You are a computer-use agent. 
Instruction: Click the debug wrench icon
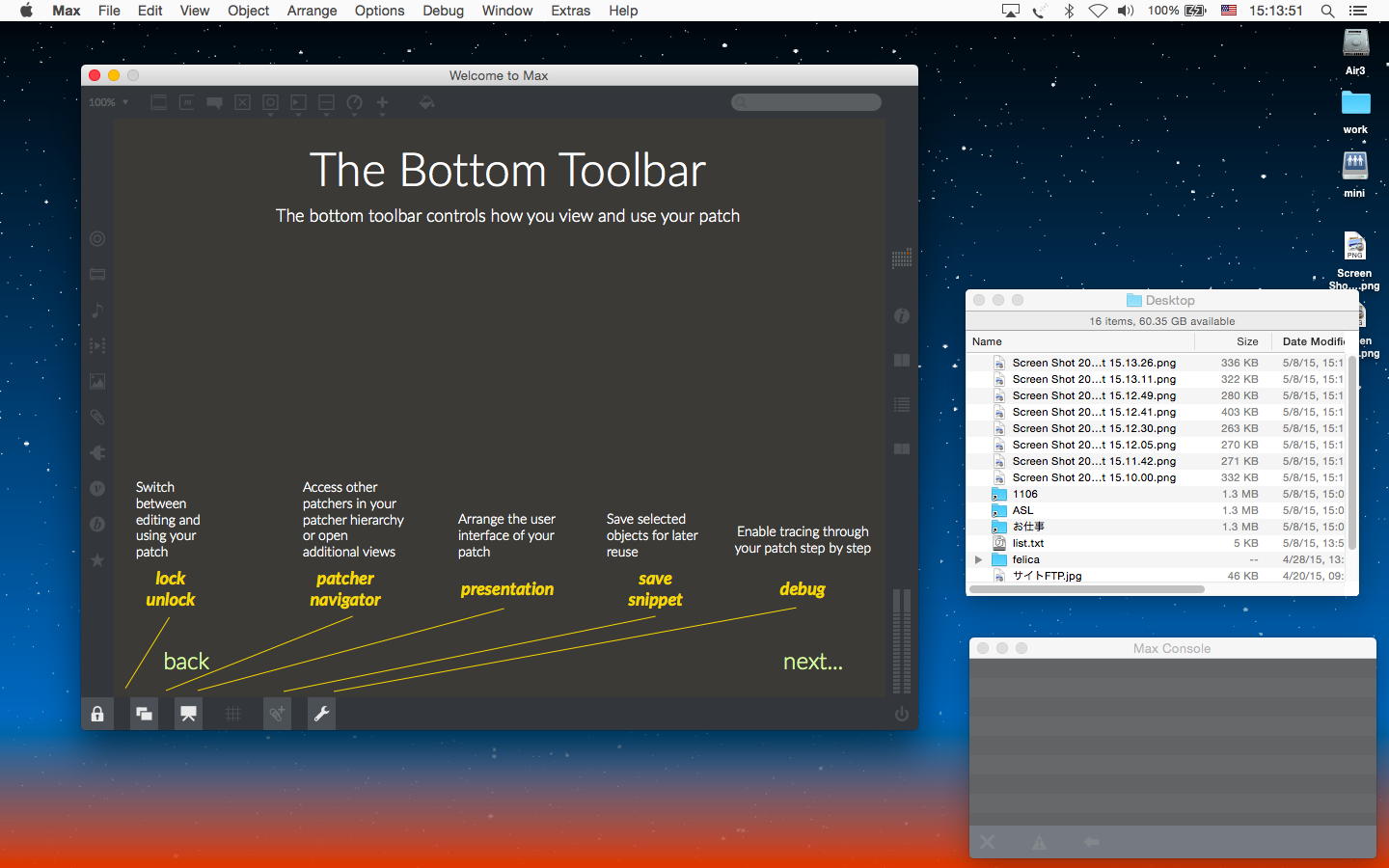tap(322, 714)
